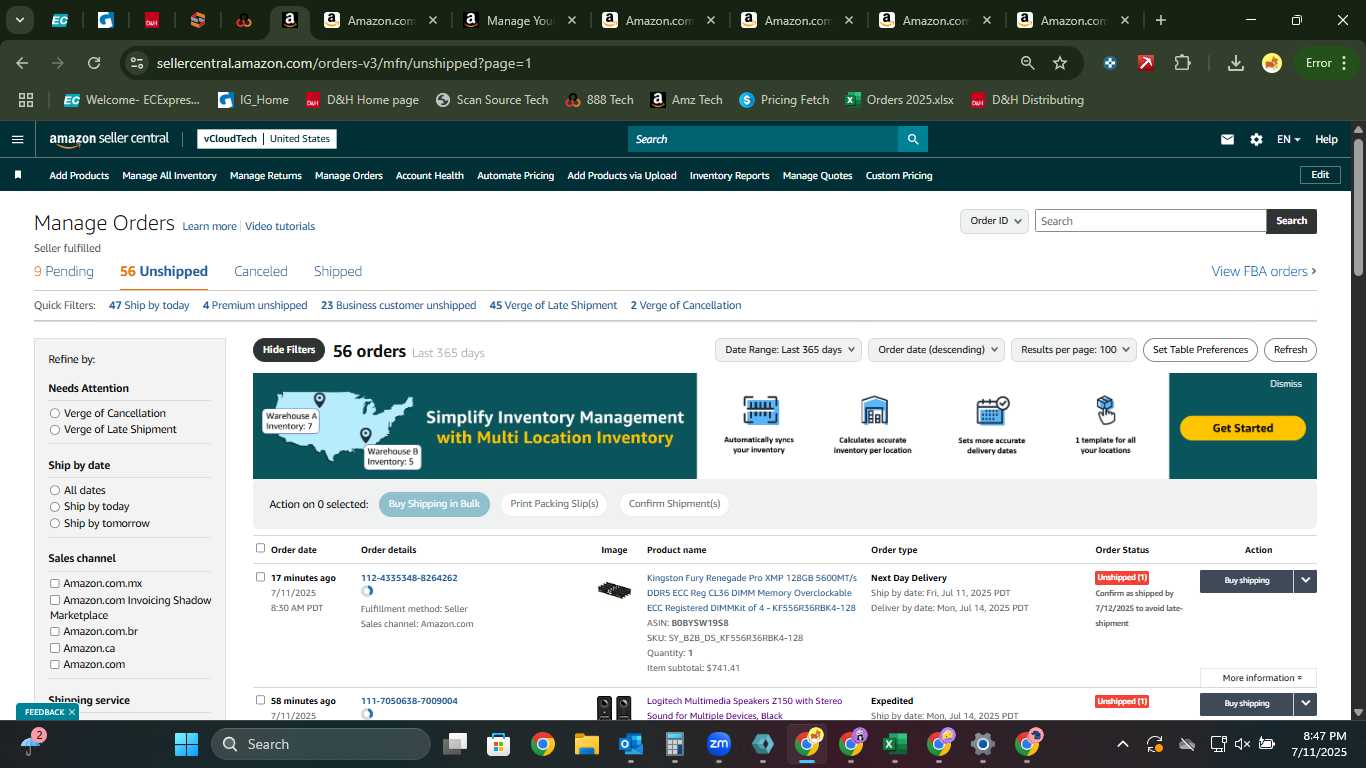Click the magnifier search button in header
1366x768 pixels.
click(x=912, y=139)
